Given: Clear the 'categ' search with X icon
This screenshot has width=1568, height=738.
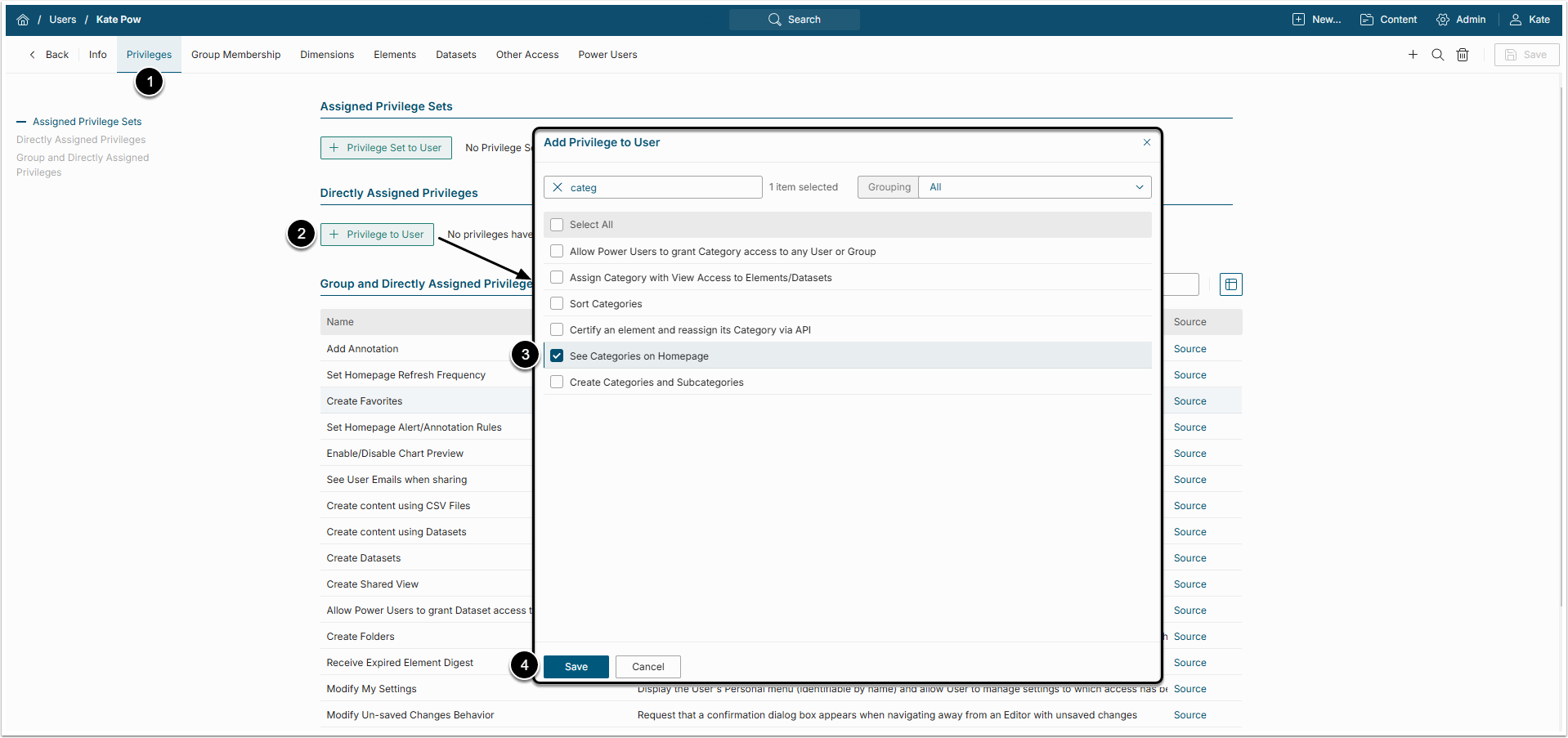Looking at the screenshot, I should 558,187.
